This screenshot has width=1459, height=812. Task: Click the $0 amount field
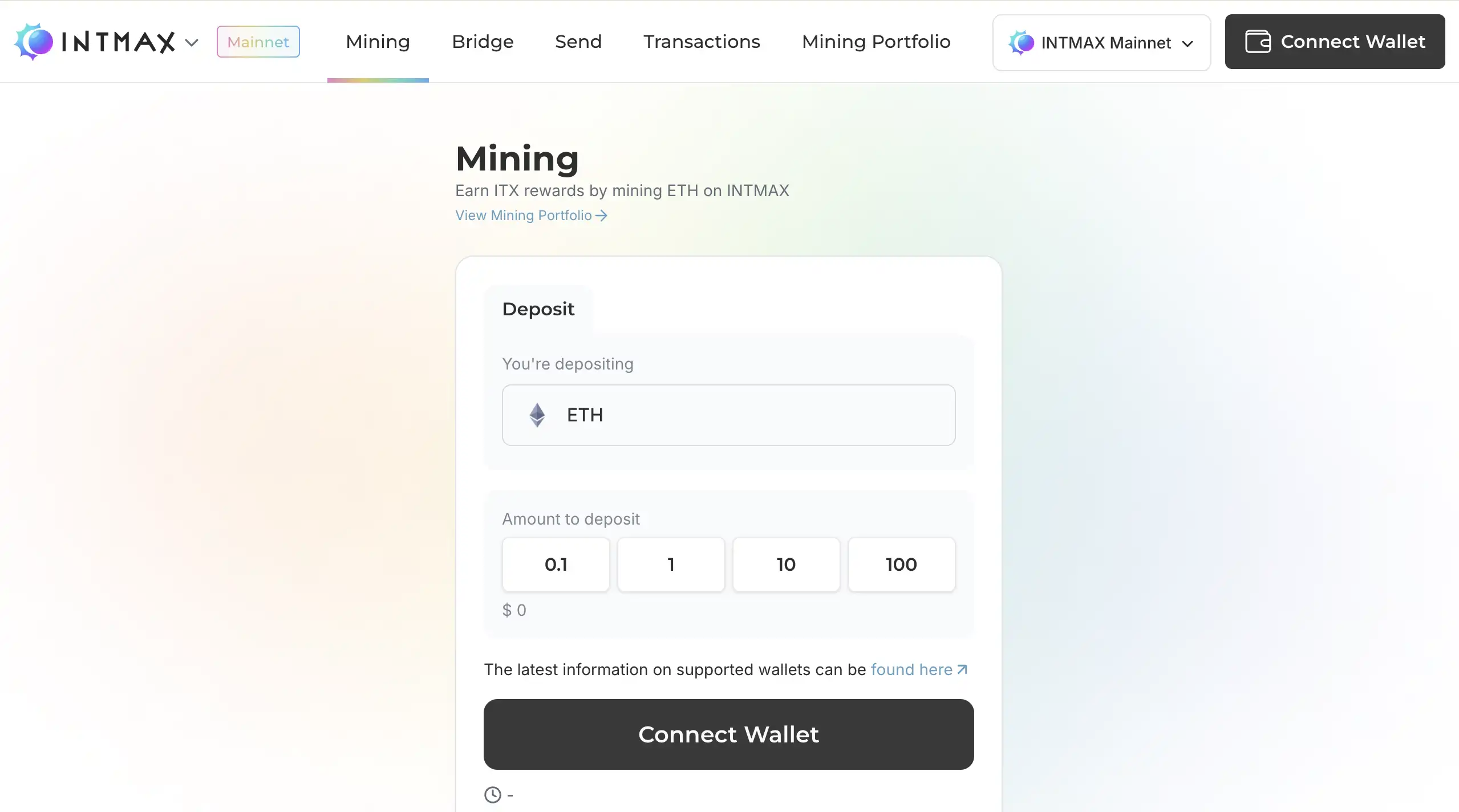(514, 610)
